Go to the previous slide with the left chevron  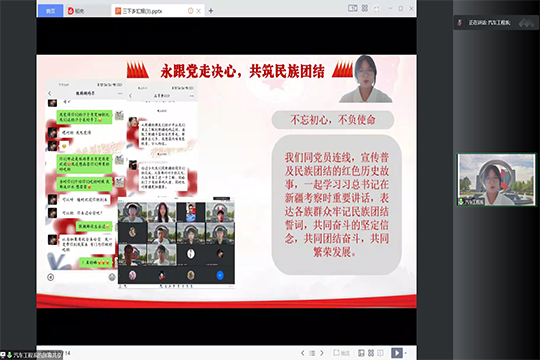tap(302, 353)
